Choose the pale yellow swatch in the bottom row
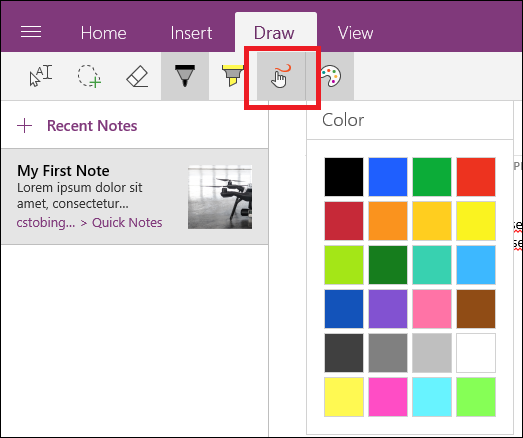This screenshot has width=523, height=438. [x=344, y=397]
